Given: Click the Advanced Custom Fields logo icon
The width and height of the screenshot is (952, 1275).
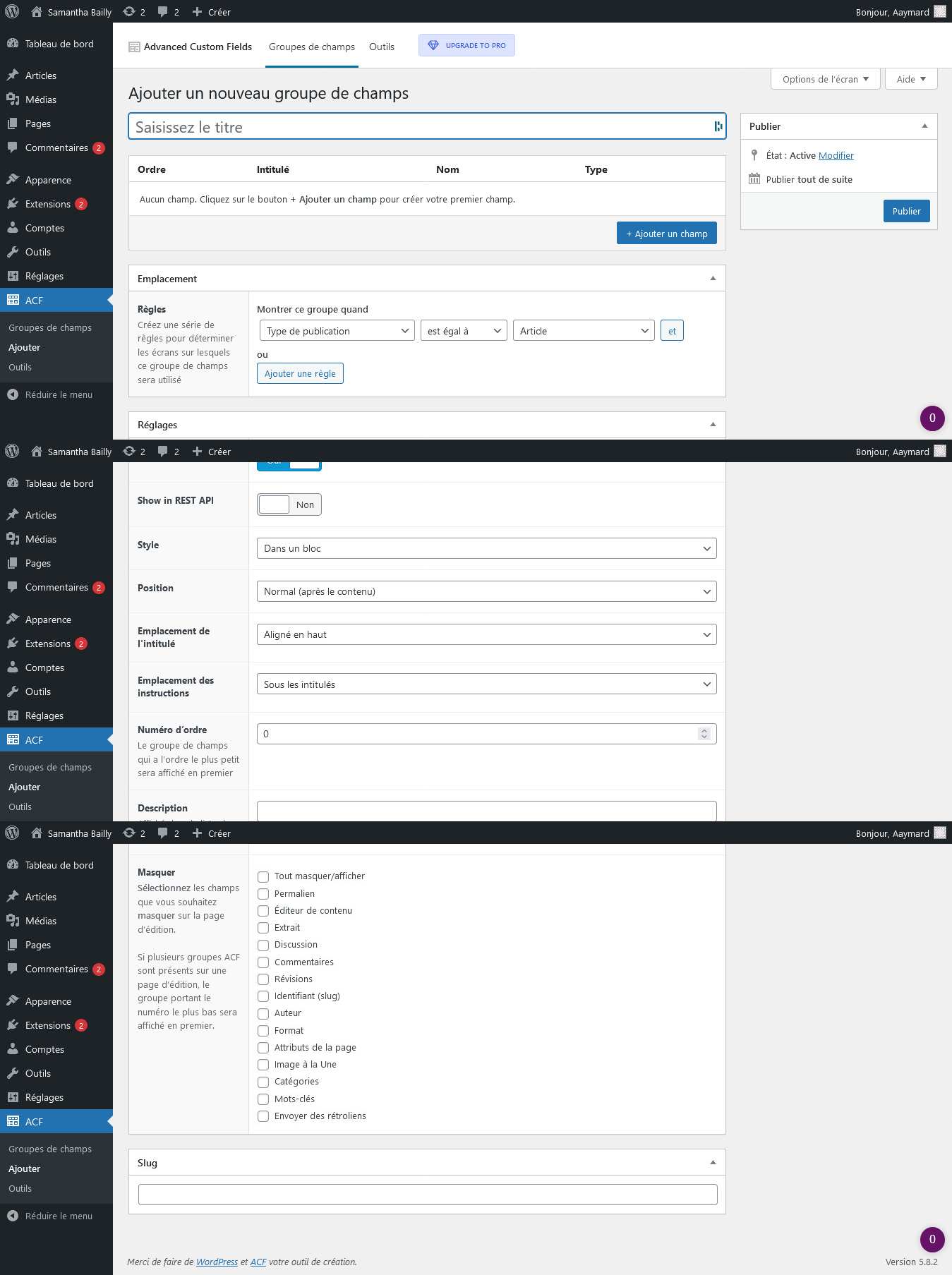Looking at the screenshot, I should point(134,47).
